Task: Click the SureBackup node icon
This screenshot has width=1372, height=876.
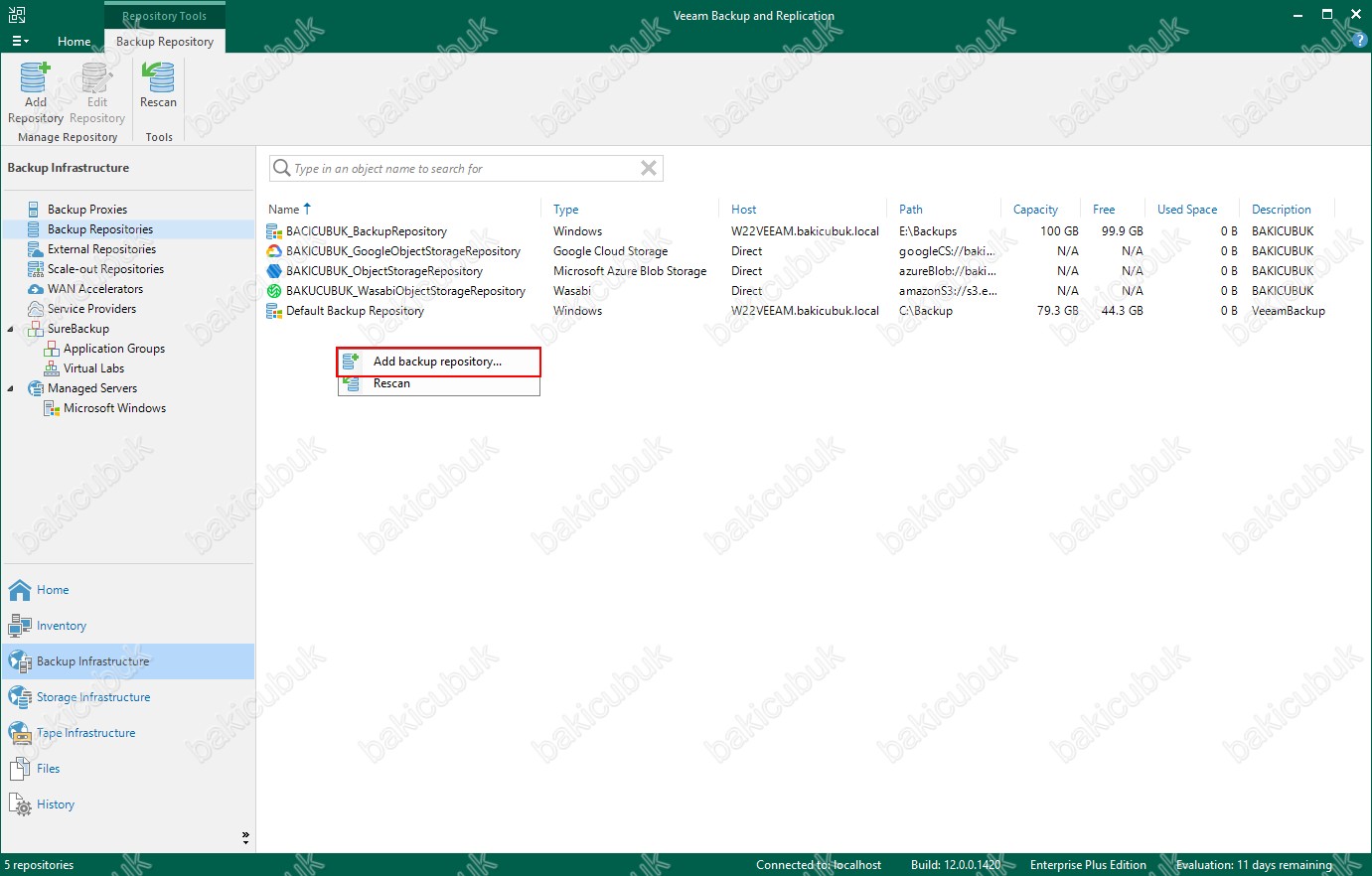Action: tap(36, 329)
